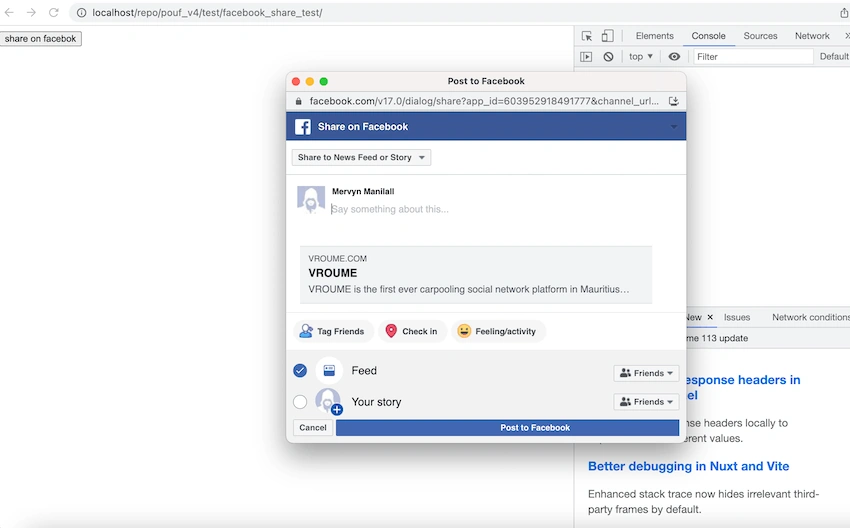The width and height of the screenshot is (850, 528).
Task: Select the Your story radio option
Action: click(x=300, y=402)
